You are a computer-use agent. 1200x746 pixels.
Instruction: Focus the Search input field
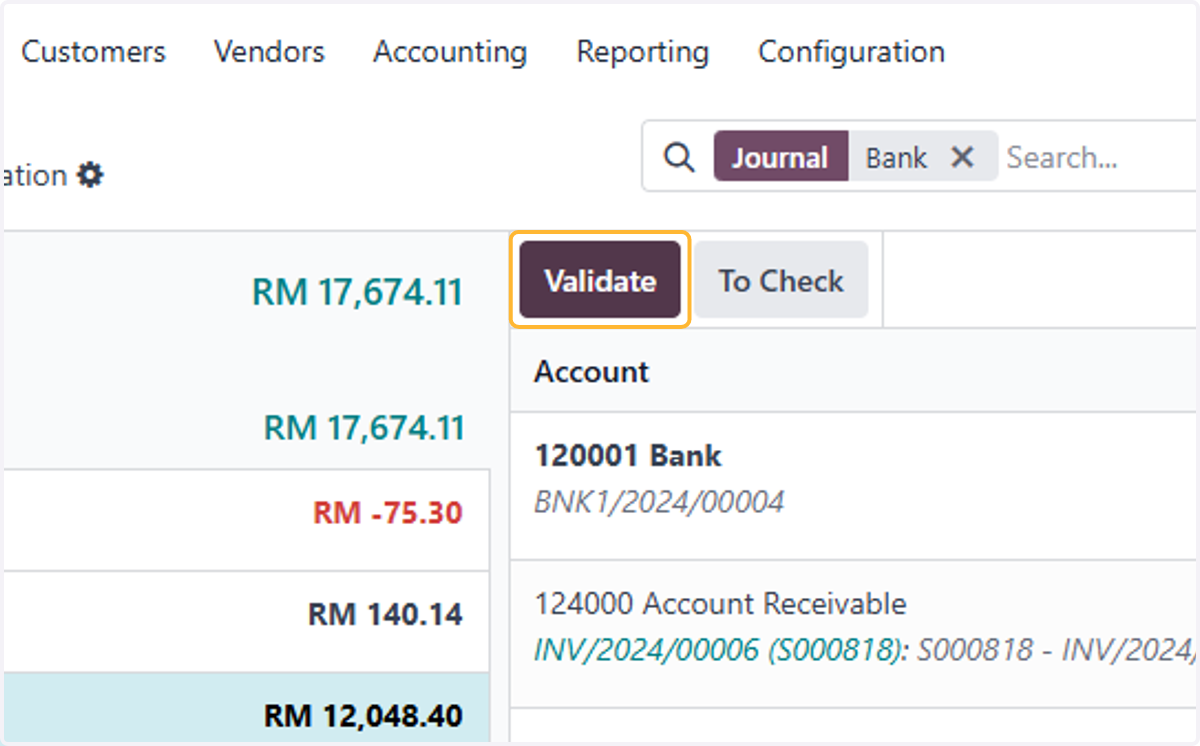[1100, 157]
